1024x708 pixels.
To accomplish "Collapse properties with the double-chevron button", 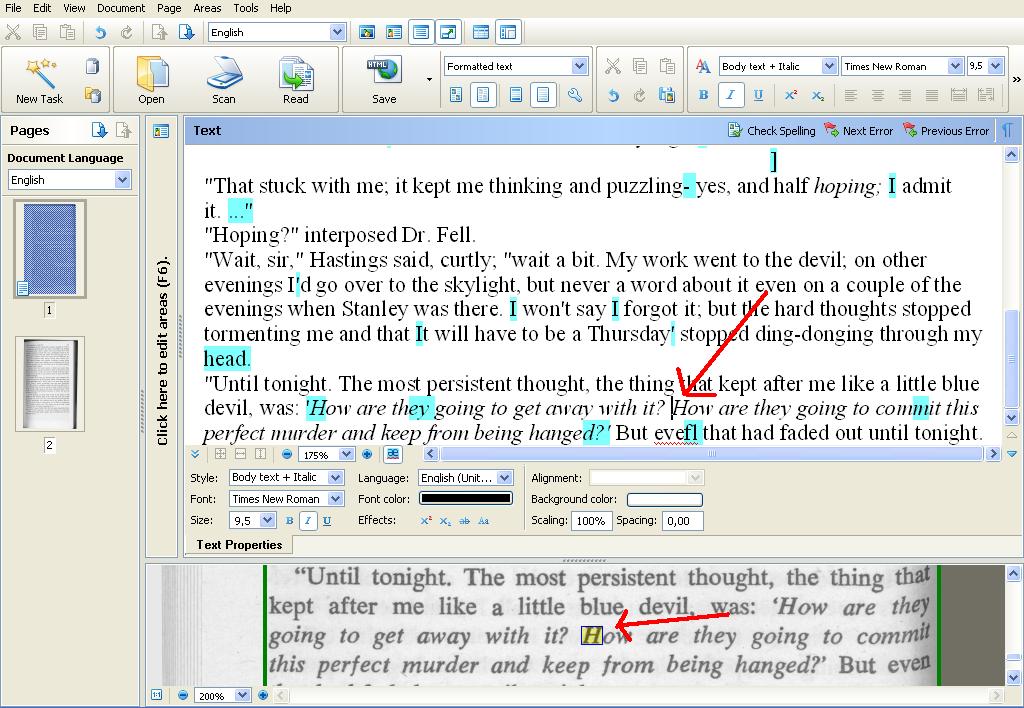I will (x=195, y=454).
